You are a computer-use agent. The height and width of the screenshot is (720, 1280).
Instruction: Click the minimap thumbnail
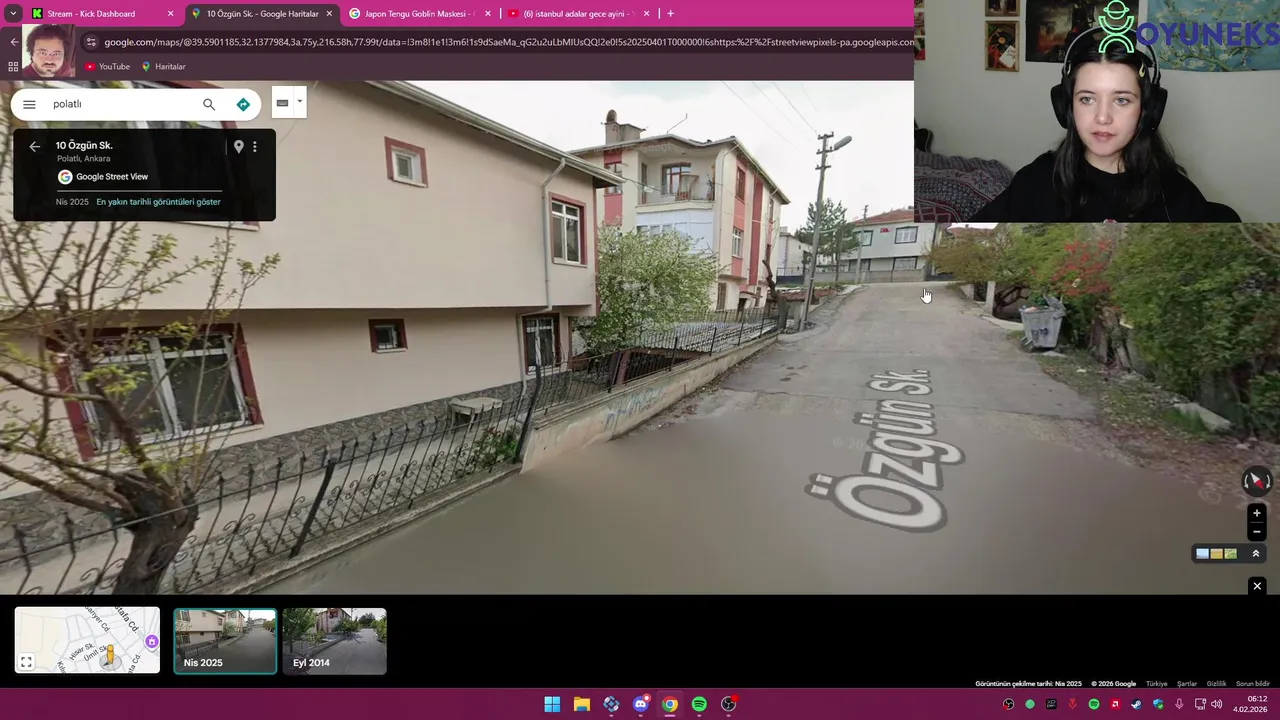point(87,640)
